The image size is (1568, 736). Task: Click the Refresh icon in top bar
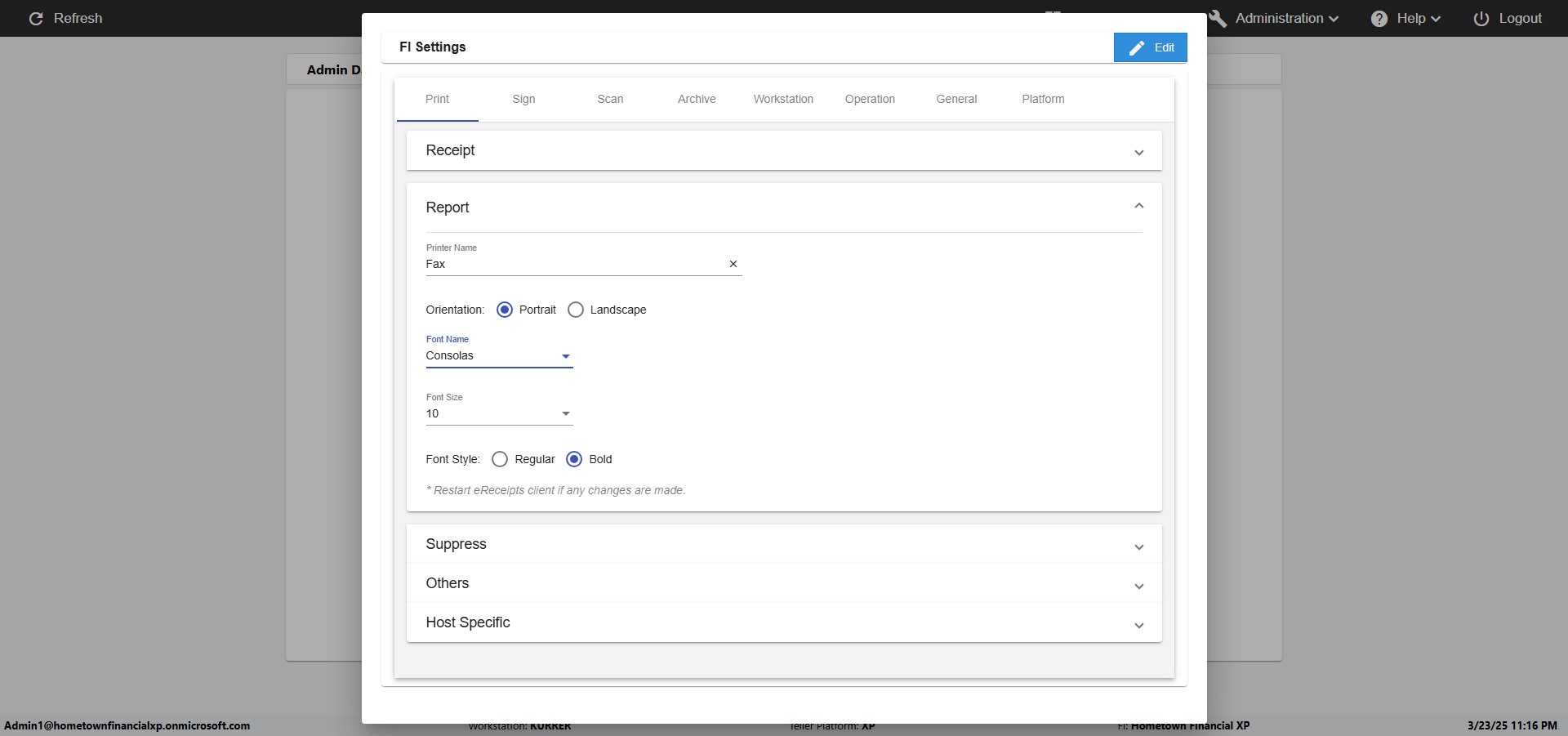[36, 19]
